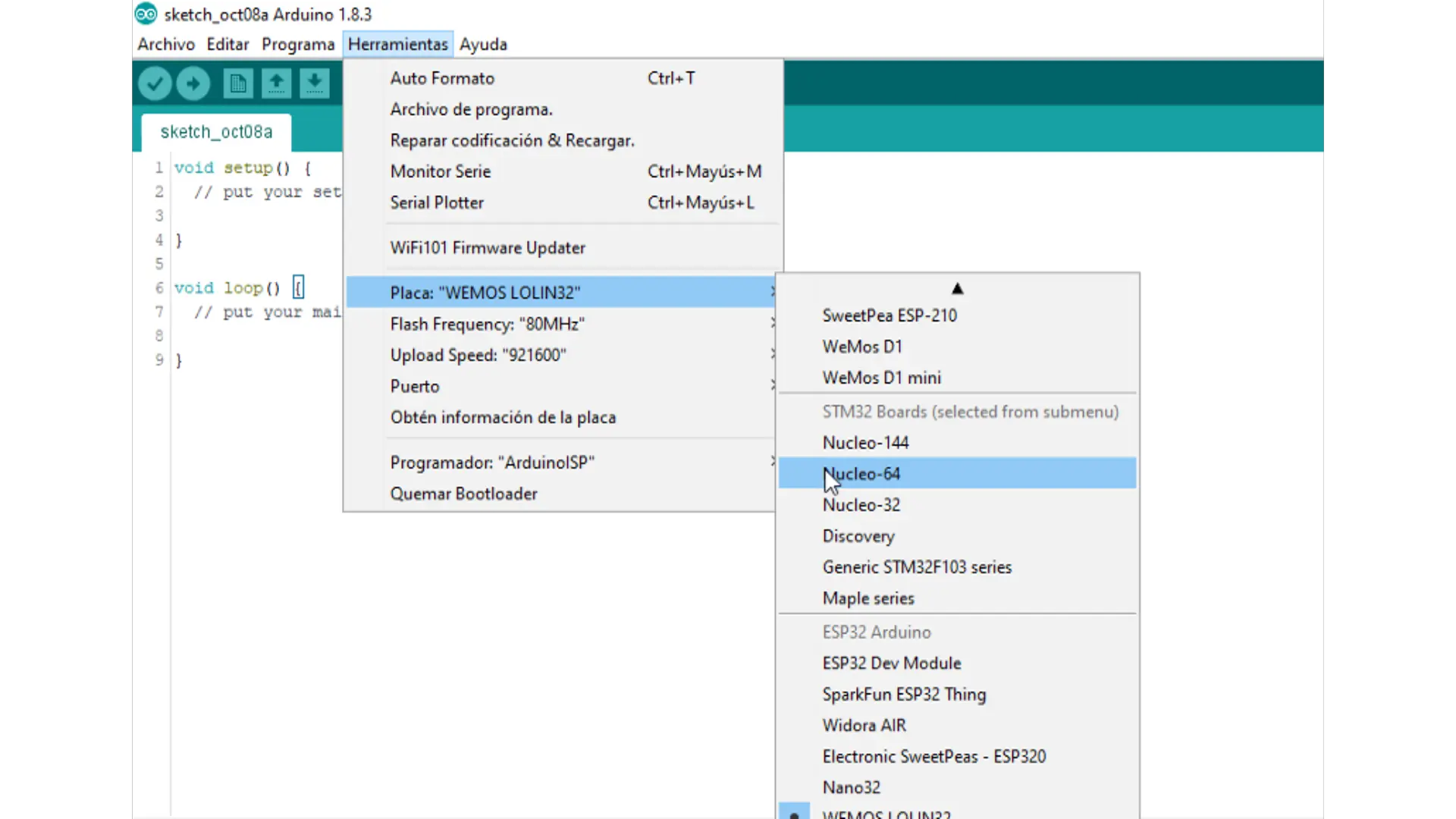The width and height of the screenshot is (1456, 819).
Task: Select Nano32 board
Action: 957,787
